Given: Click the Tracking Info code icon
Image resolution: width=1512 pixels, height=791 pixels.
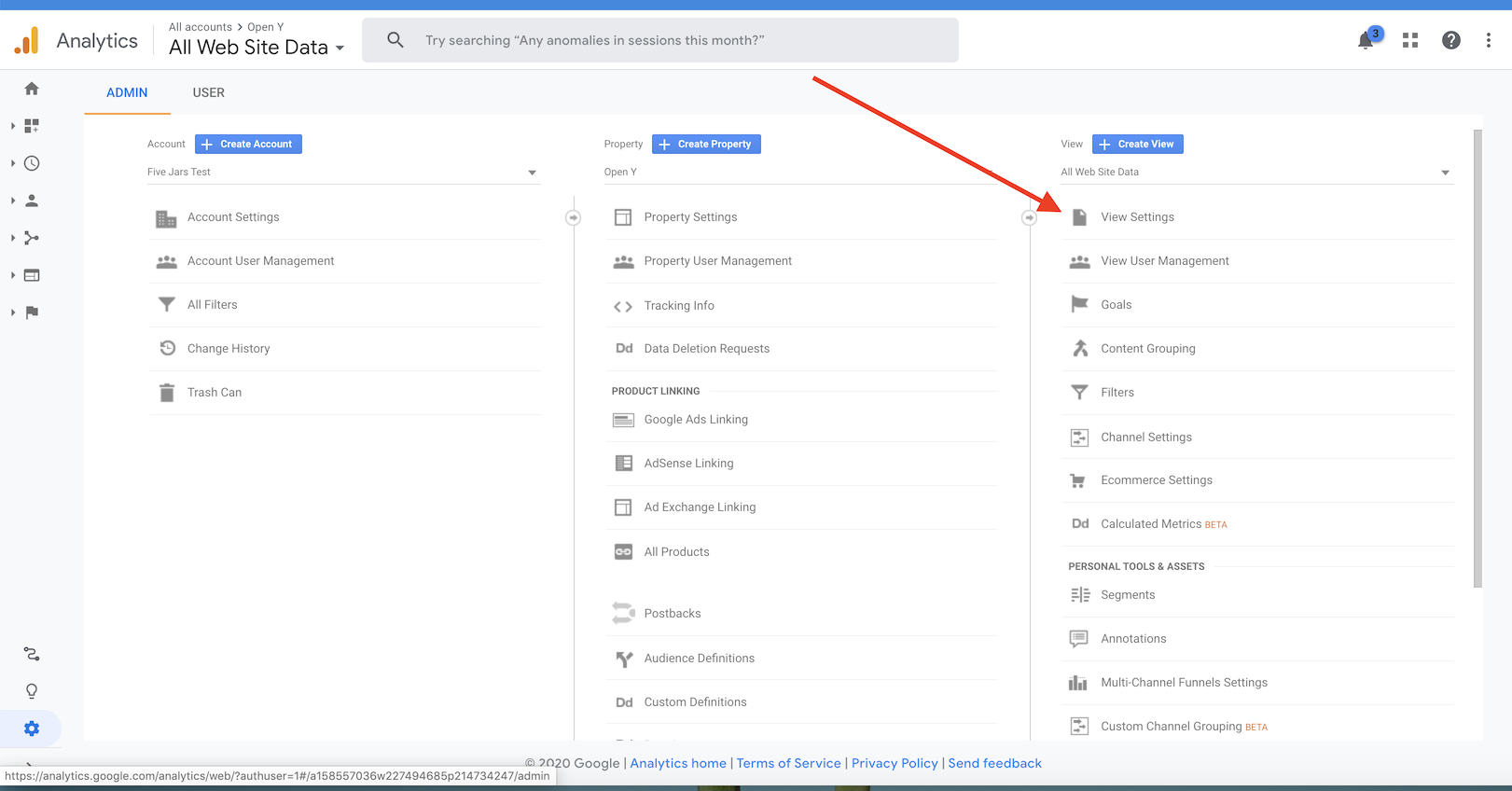Looking at the screenshot, I should click(x=623, y=306).
